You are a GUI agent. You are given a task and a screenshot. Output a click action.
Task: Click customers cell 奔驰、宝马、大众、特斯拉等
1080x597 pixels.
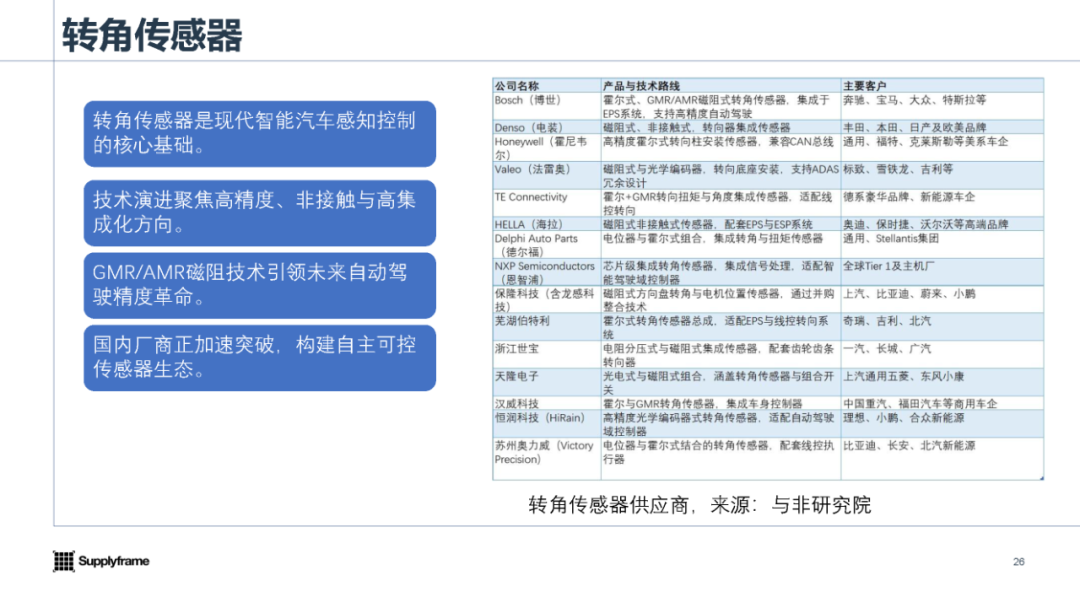tap(942, 107)
